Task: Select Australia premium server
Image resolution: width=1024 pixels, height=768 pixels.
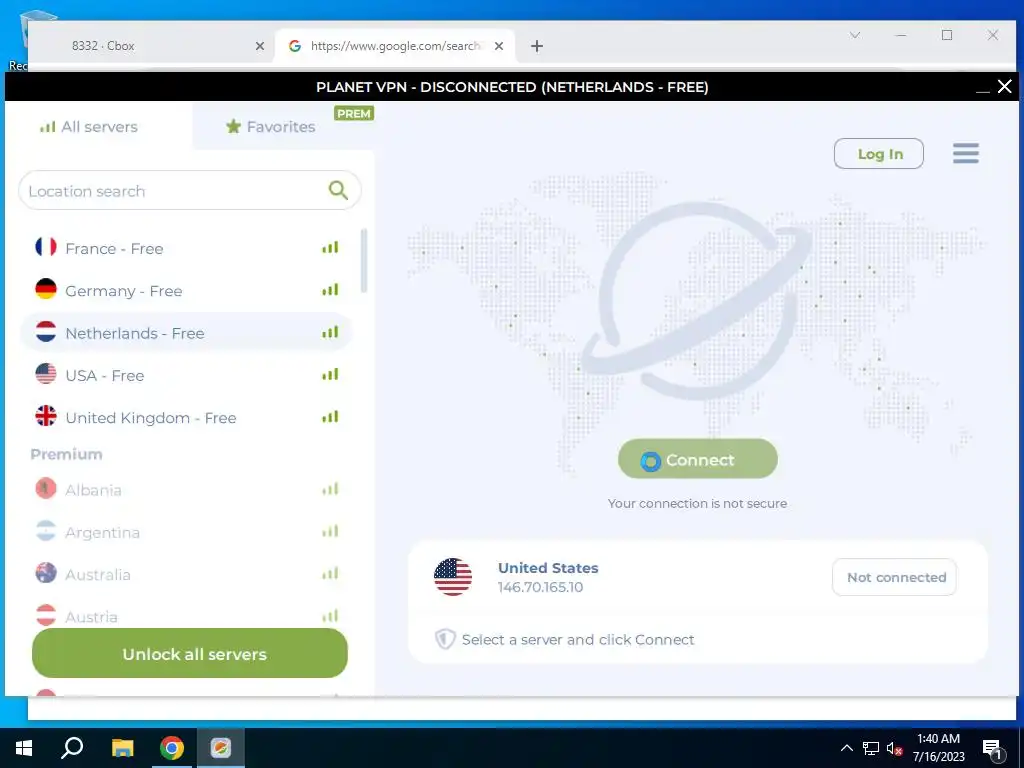Action: 187,574
